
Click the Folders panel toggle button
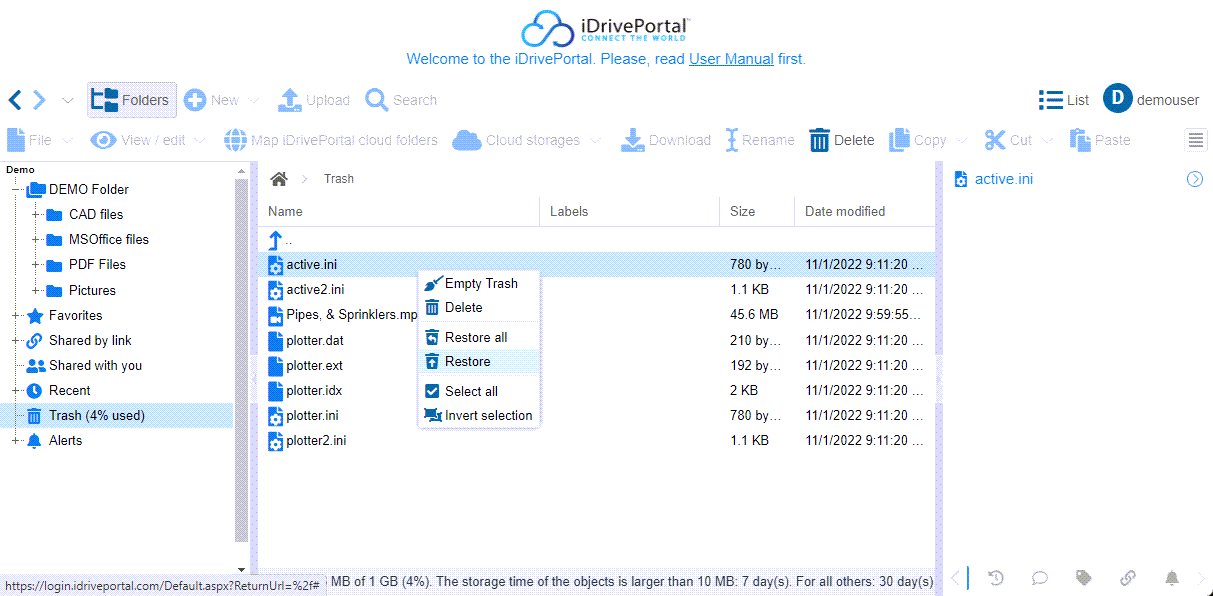[x=131, y=100]
